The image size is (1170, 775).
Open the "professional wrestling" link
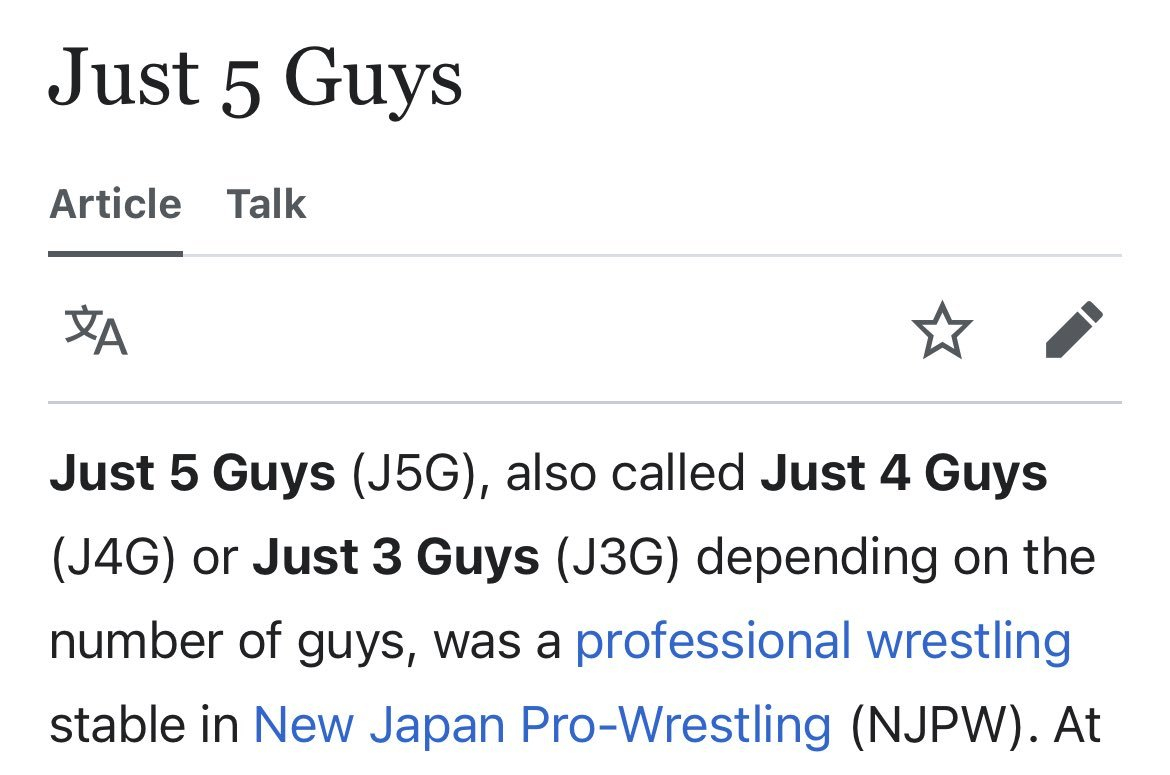[822, 642]
